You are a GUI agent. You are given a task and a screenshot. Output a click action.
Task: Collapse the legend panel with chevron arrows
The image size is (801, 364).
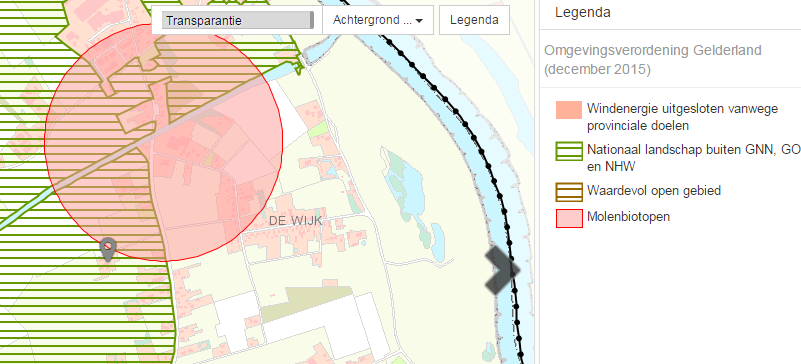click(502, 270)
